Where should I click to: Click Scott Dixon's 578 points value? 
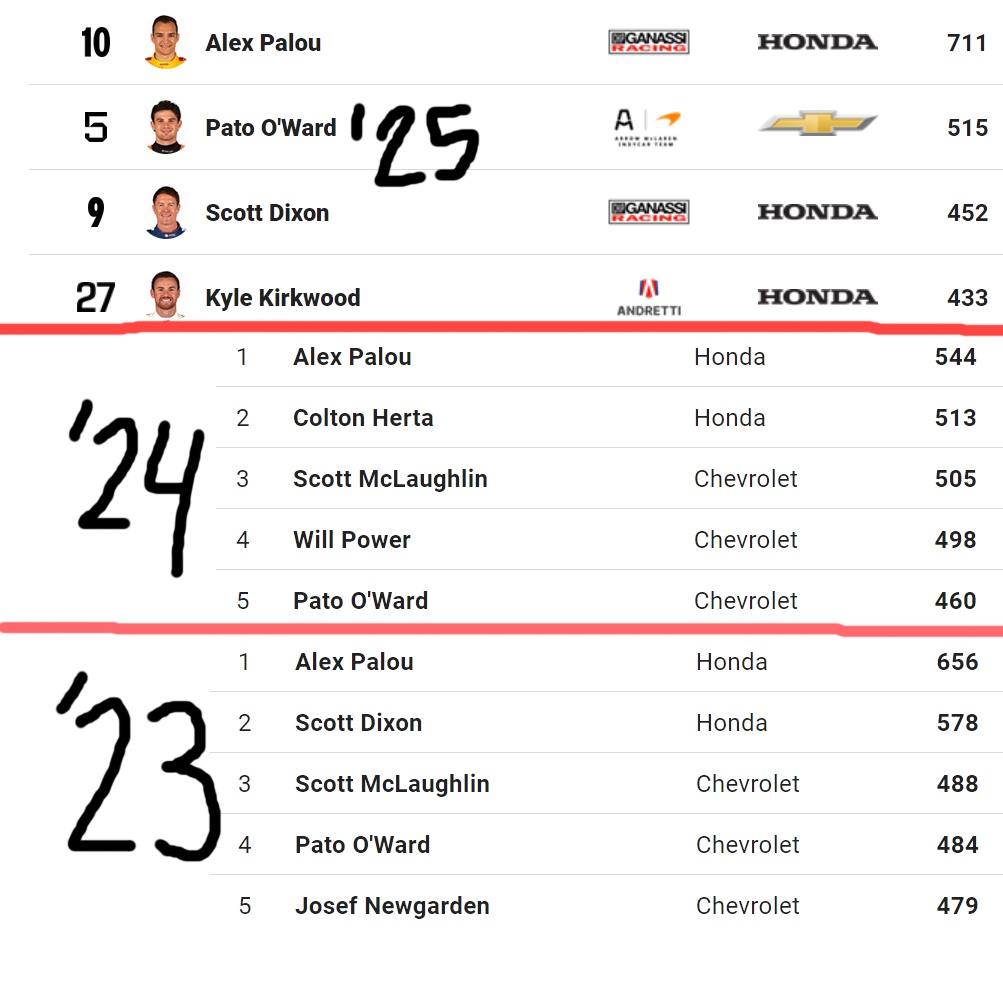tap(957, 723)
